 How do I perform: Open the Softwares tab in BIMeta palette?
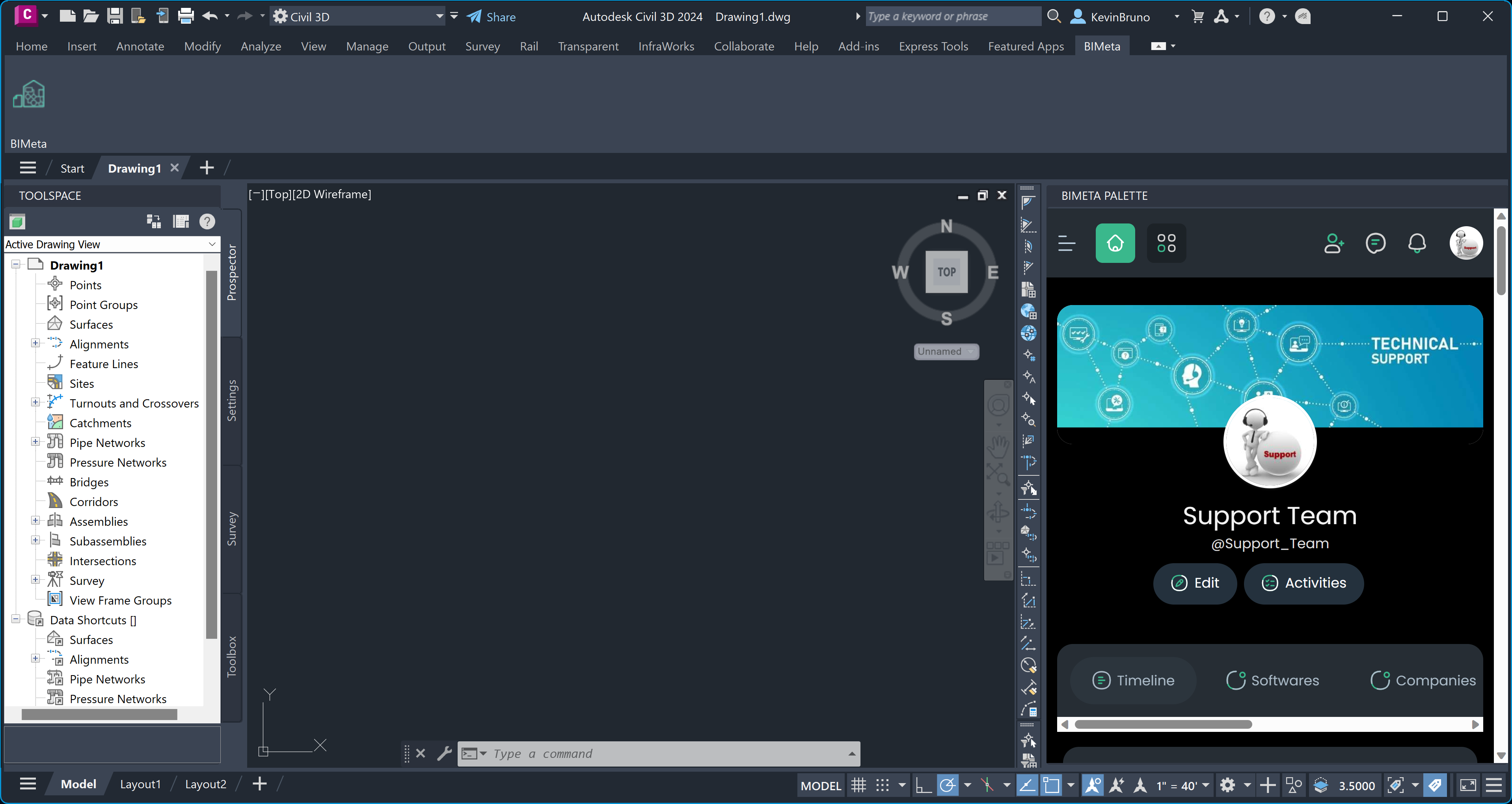[1272, 681]
